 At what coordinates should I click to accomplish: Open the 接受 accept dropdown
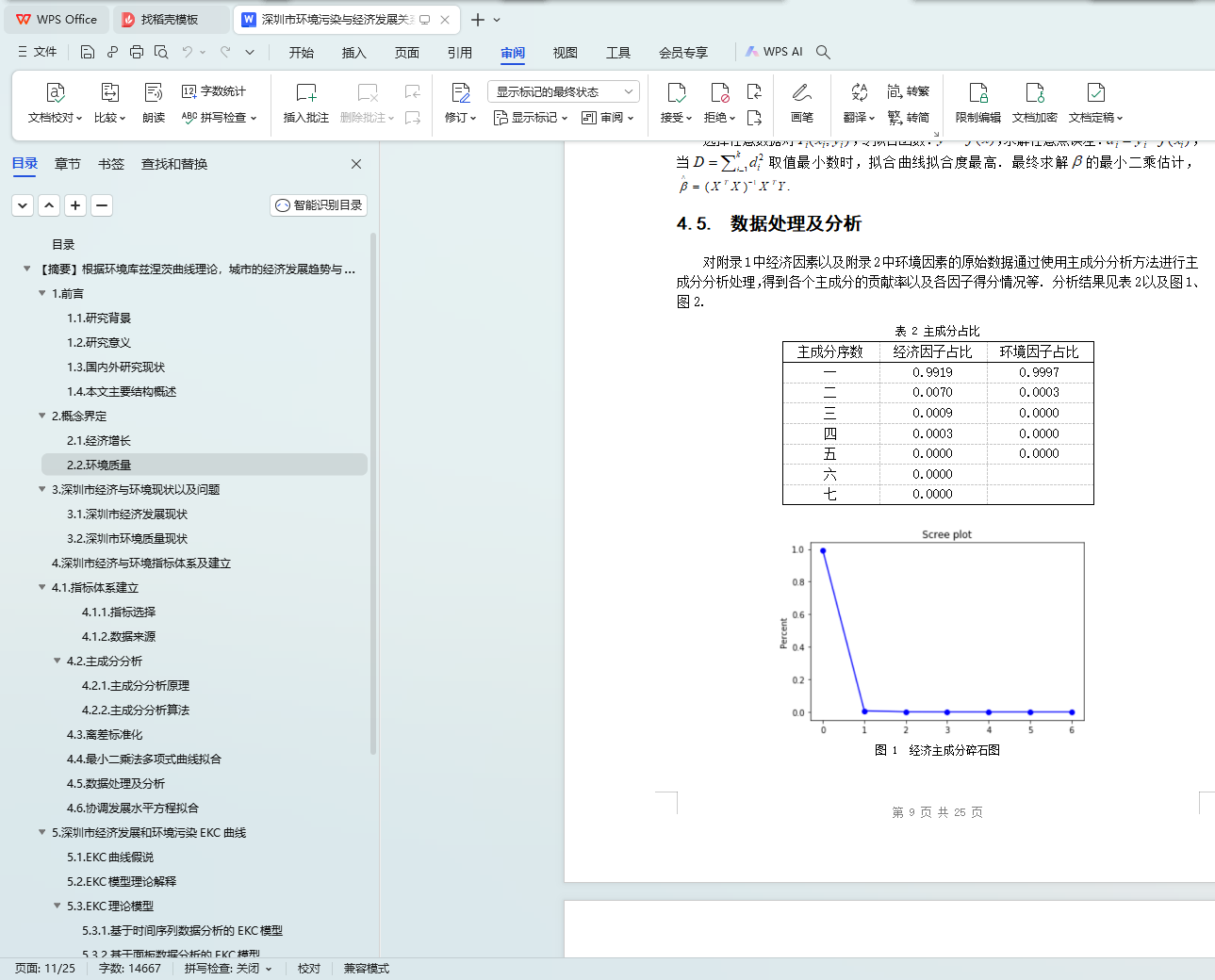[x=677, y=118]
